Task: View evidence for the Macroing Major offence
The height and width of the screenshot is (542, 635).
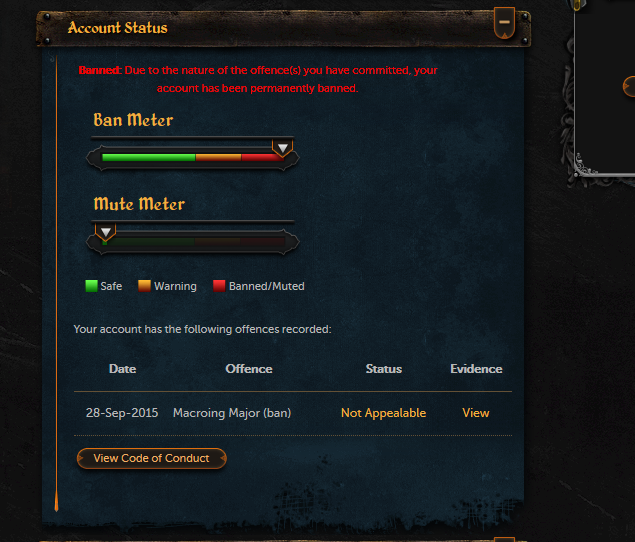Action: tap(476, 413)
